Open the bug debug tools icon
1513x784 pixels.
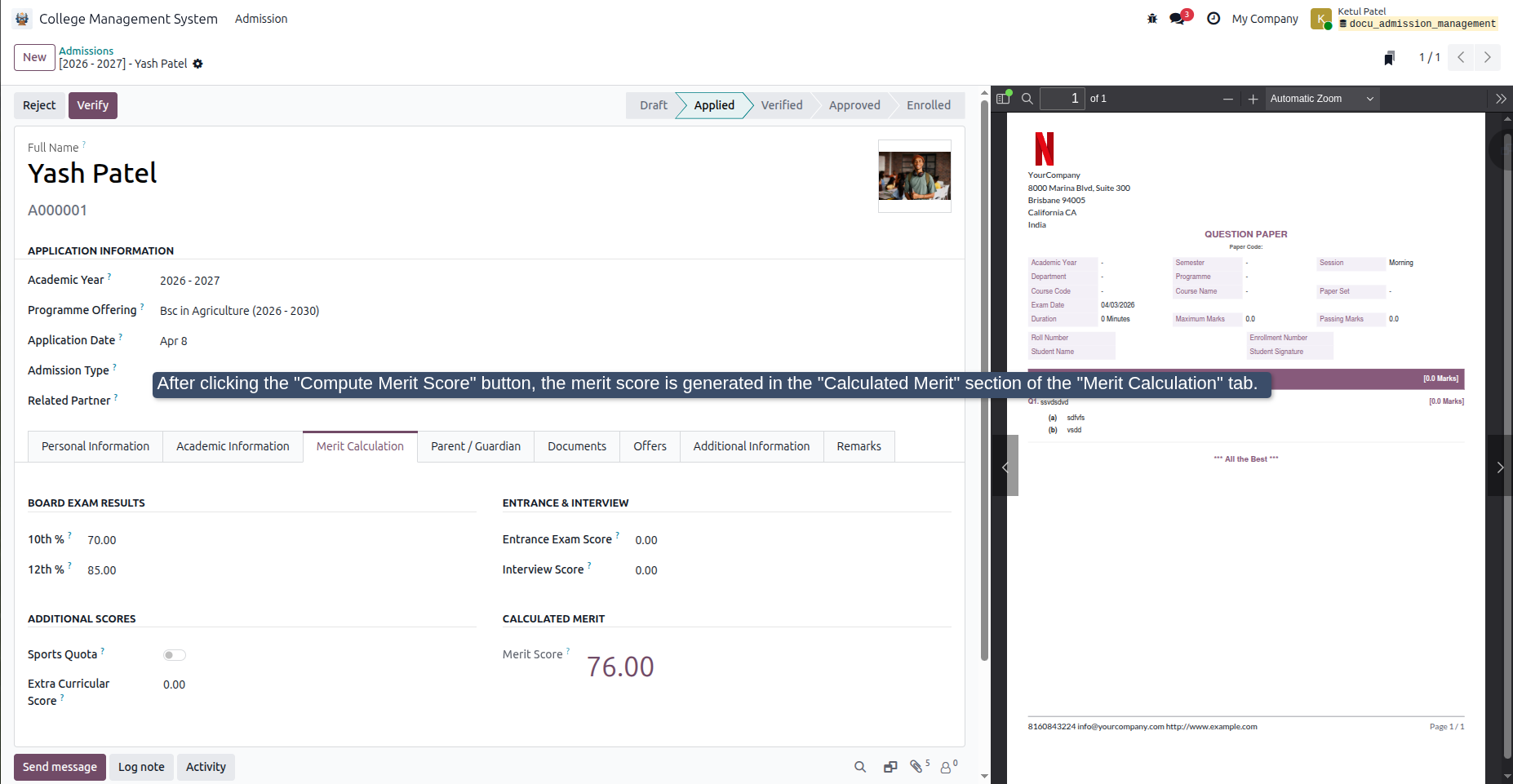1151,19
